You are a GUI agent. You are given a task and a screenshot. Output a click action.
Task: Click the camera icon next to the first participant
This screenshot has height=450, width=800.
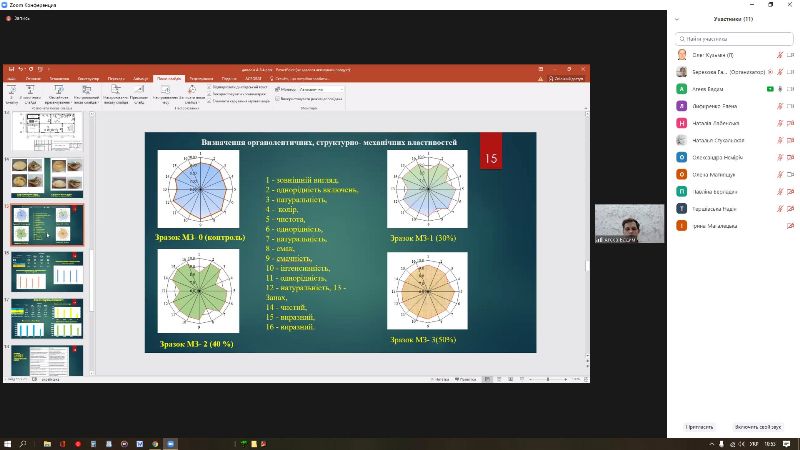790,55
